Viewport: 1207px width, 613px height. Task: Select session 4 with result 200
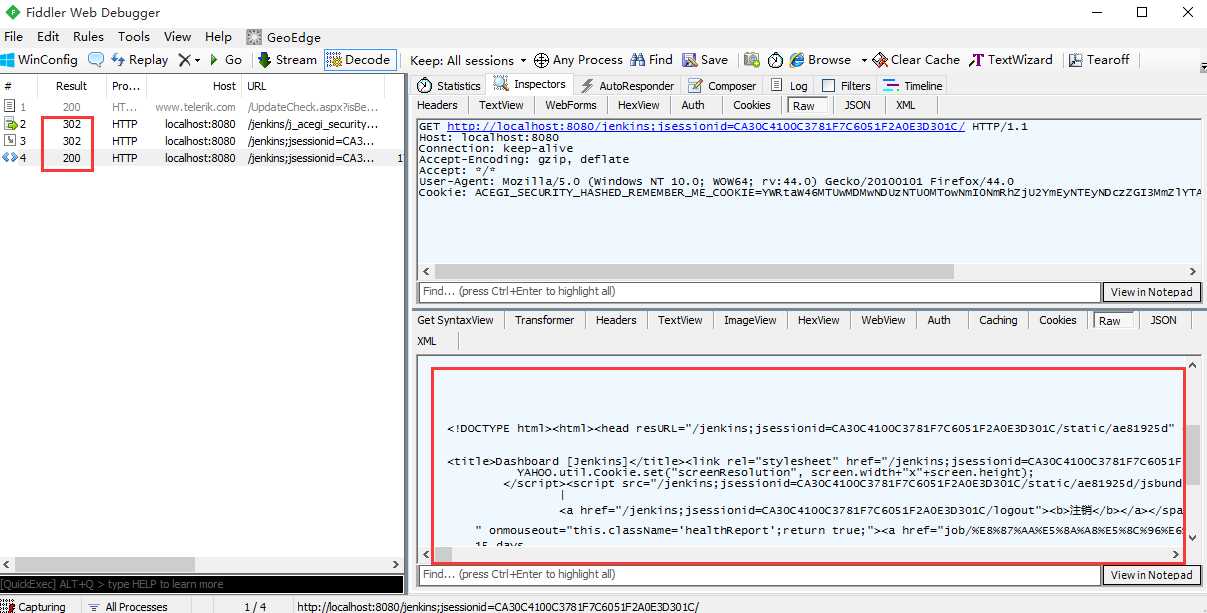click(x=201, y=158)
